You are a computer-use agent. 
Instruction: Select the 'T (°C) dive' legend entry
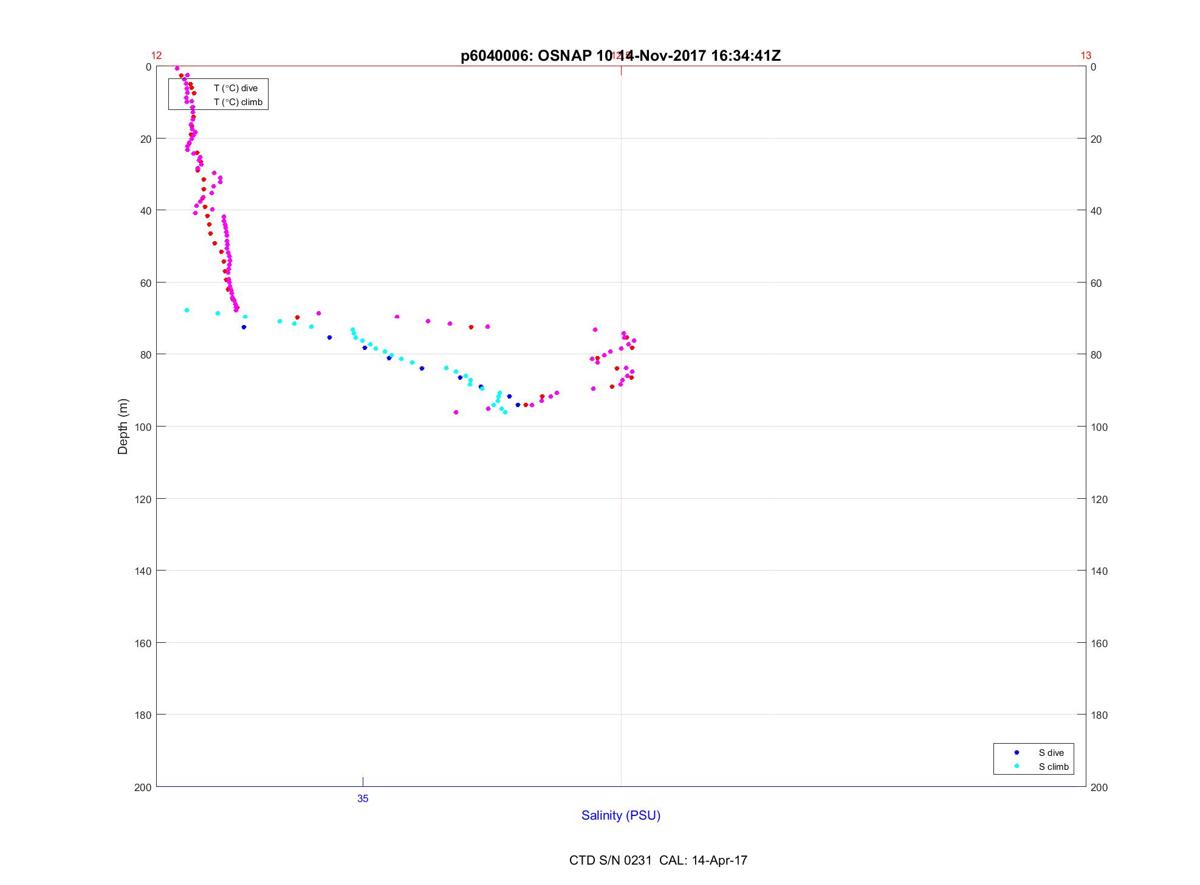point(235,88)
